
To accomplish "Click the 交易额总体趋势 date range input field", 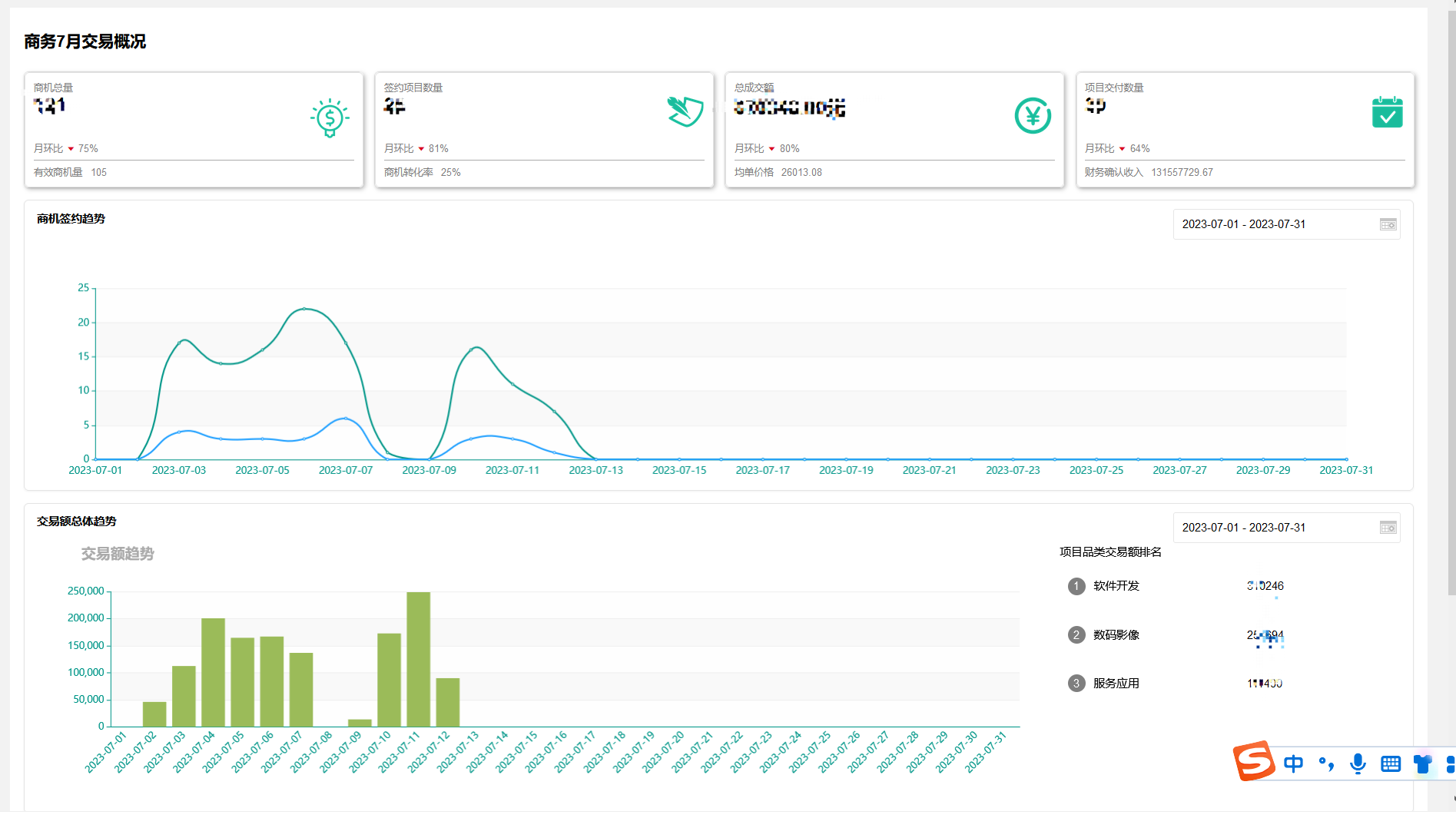I will click(1286, 528).
